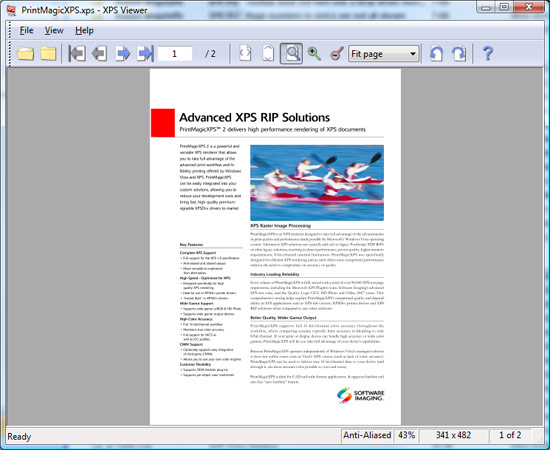
Task: Click the kayakers photo in the document
Action: click(x=317, y=183)
